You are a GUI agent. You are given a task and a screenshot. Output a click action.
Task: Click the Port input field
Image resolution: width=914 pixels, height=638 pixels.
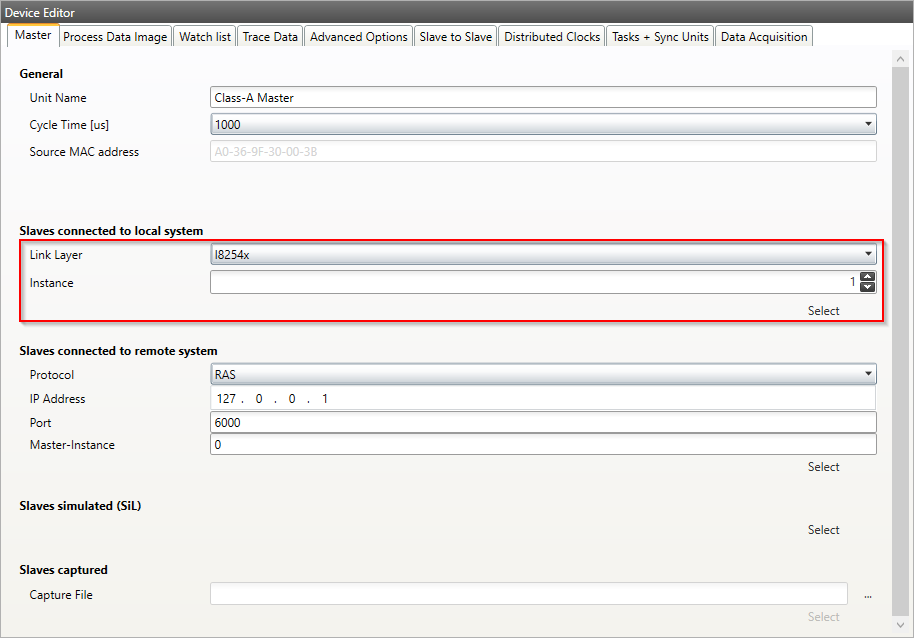pyautogui.click(x=543, y=422)
